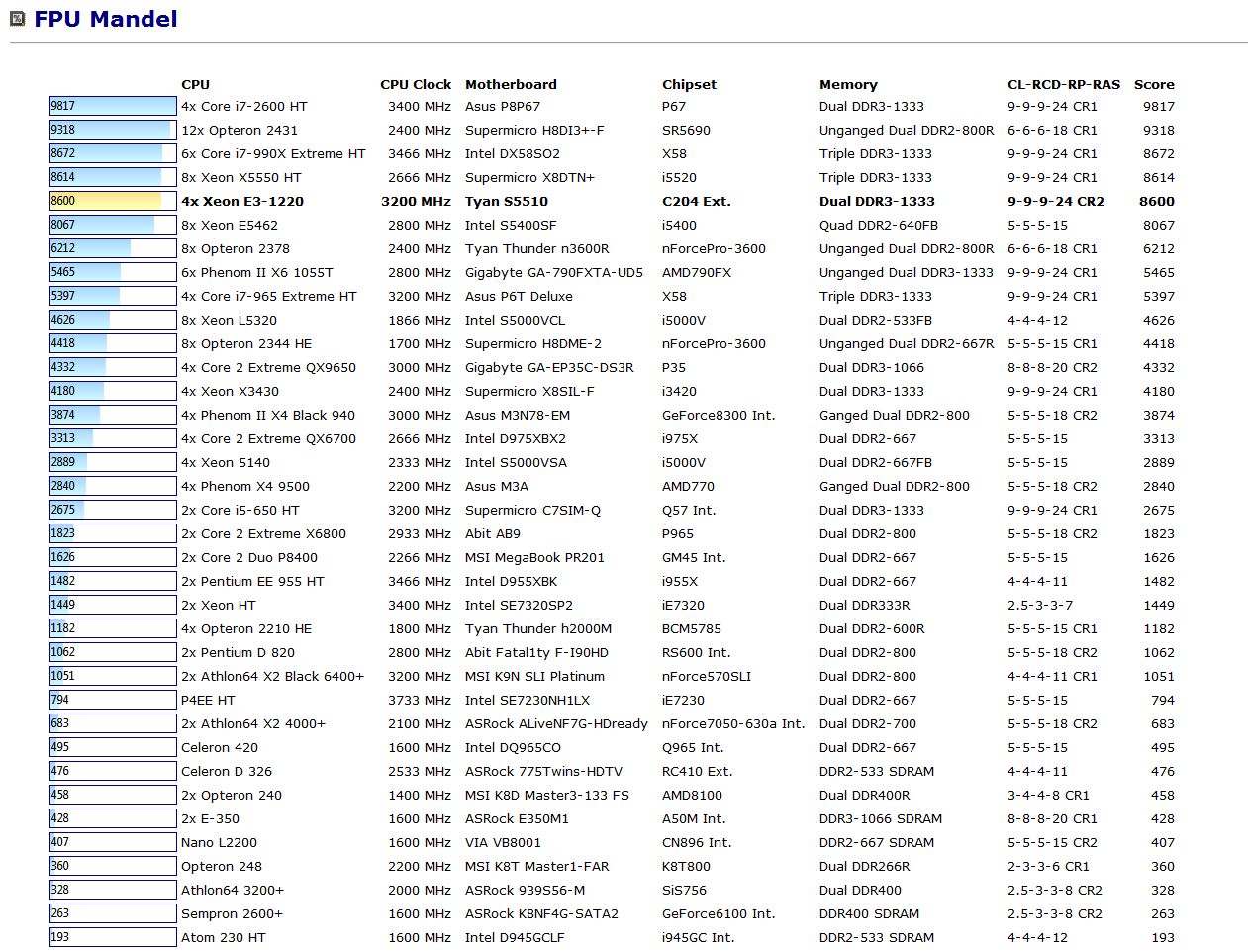Click the FPU Mandel heading
1248x952 pixels.
(106, 19)
